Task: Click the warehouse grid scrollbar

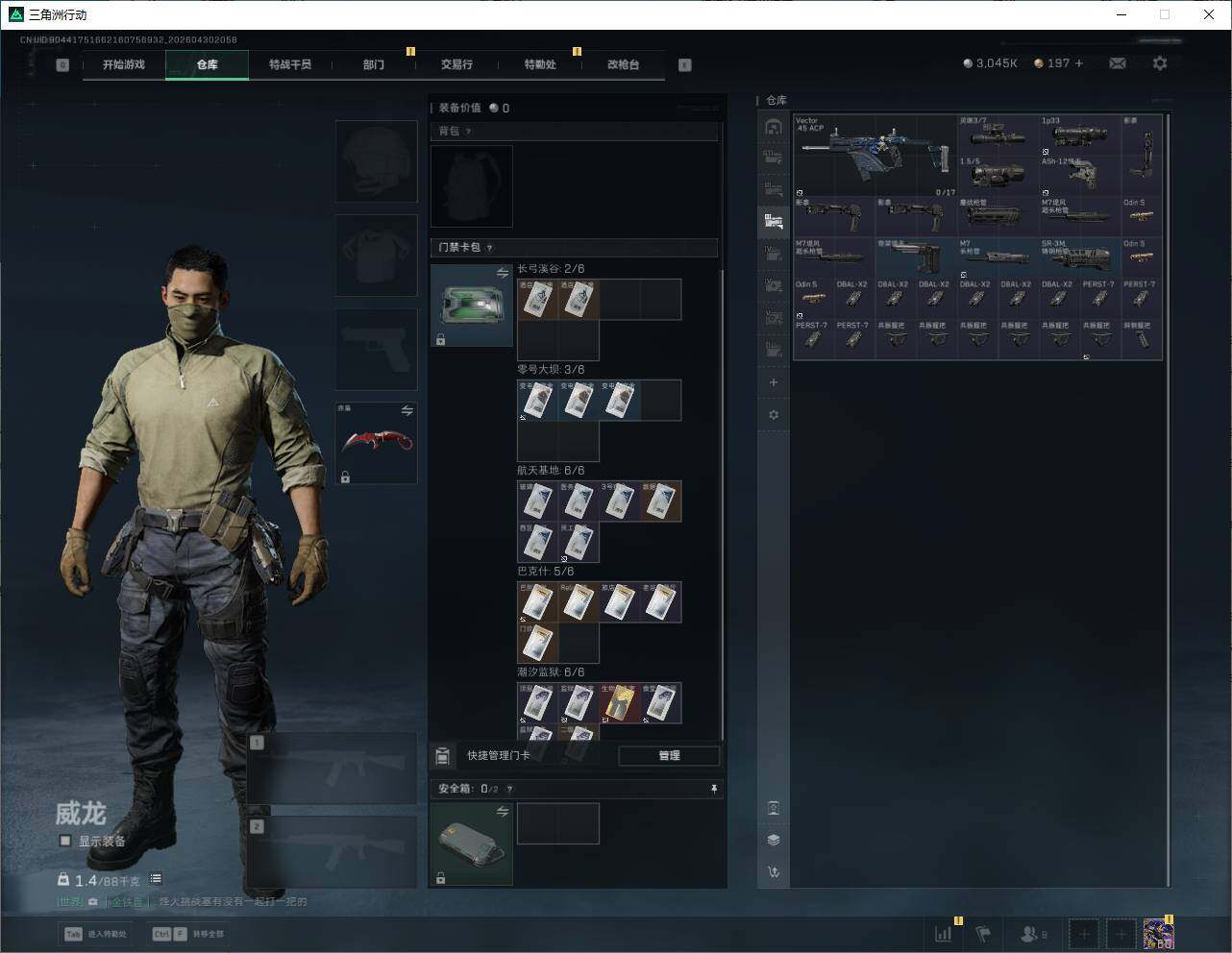Action: 1168,500
